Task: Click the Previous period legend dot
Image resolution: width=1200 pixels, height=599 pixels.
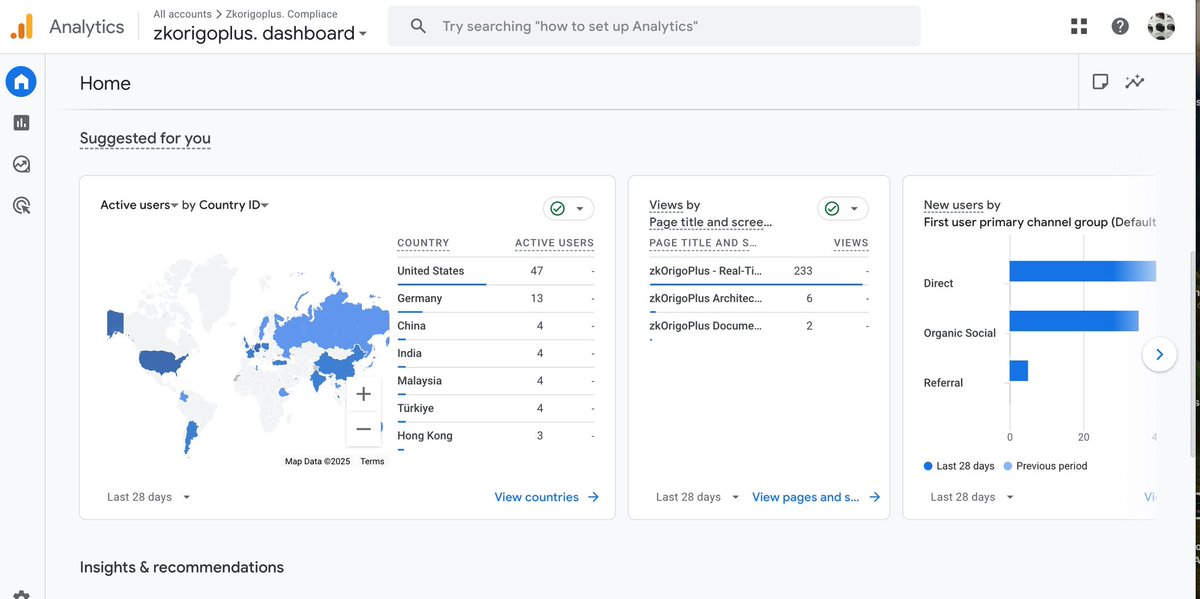Action: tap(1007, 466)
